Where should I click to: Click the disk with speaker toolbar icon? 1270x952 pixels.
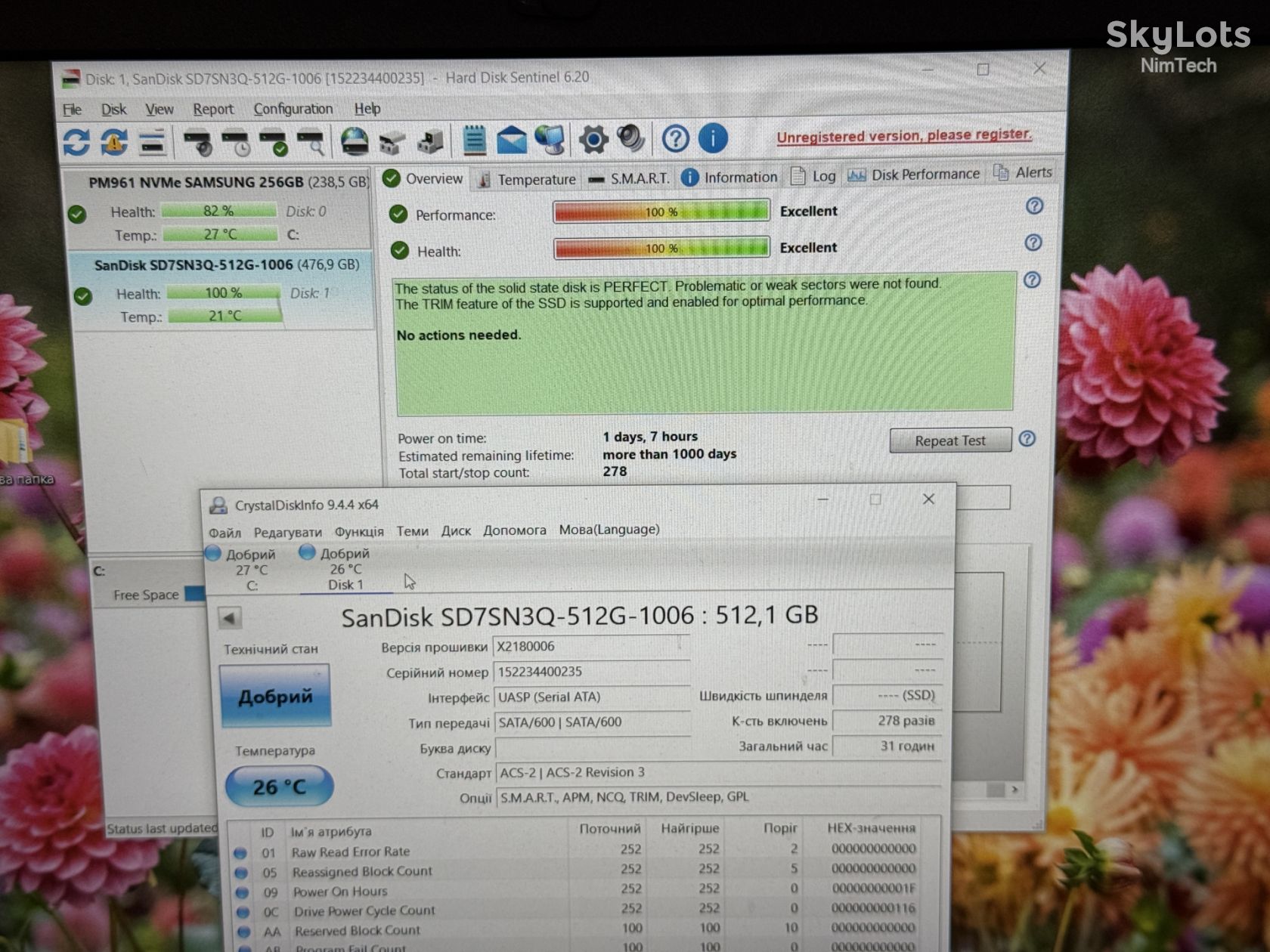(200, 142)
